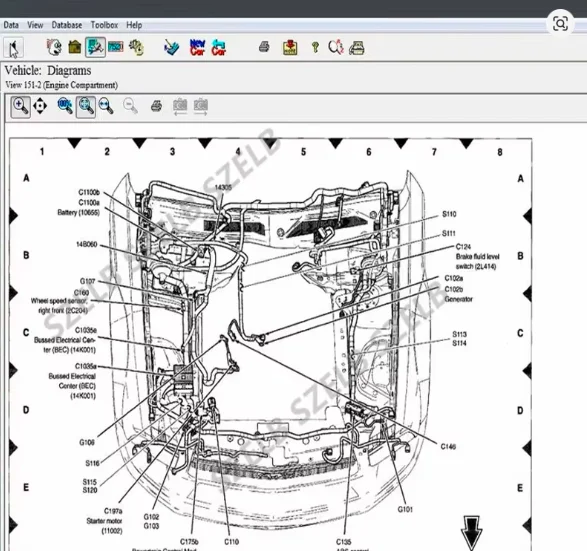Click the 100% zoom magnifier icon
The image size is (587, 551).
[x=65, y=106]
